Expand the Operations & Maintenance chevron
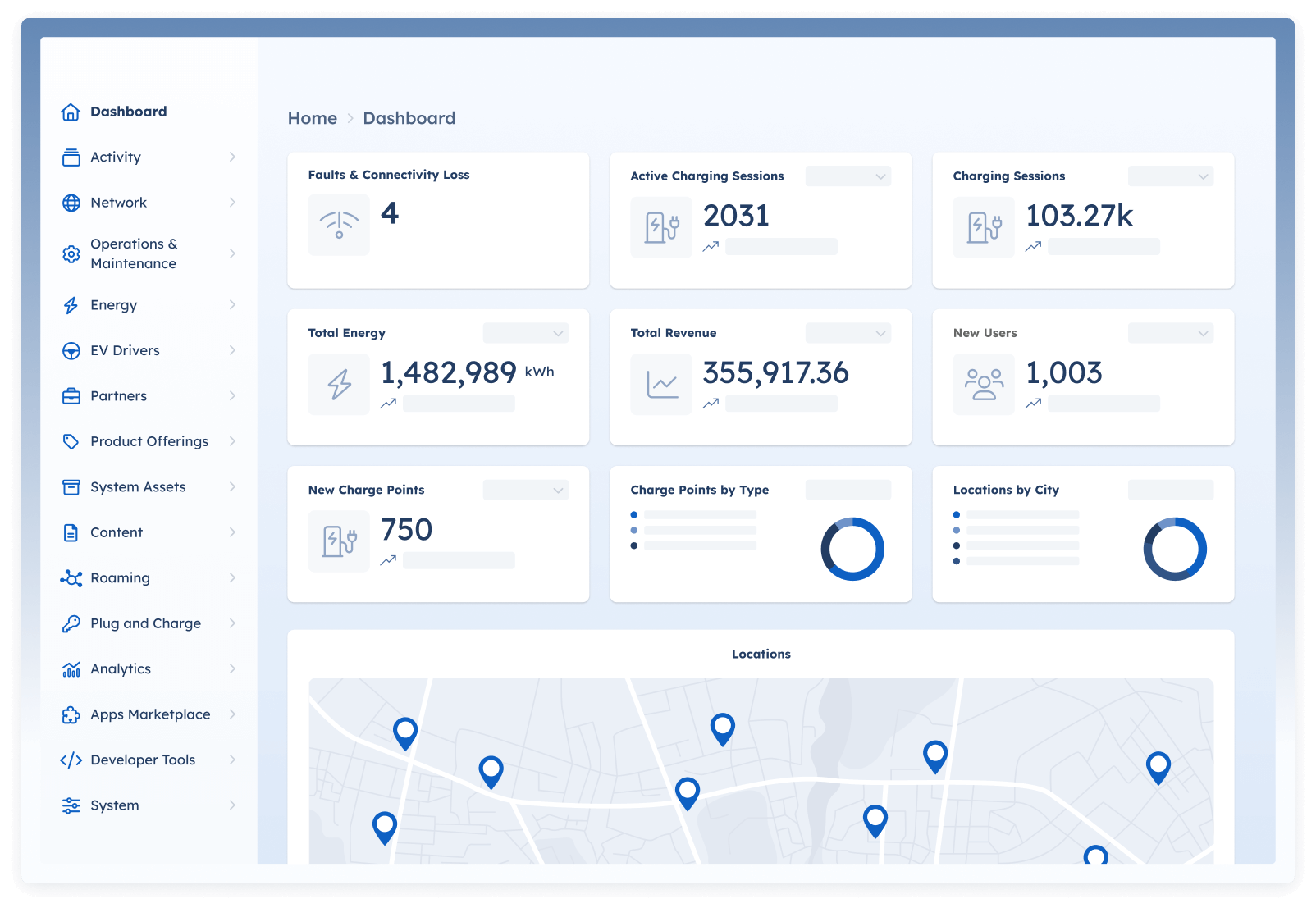The image size is (1316, 908). pos(232,253)
